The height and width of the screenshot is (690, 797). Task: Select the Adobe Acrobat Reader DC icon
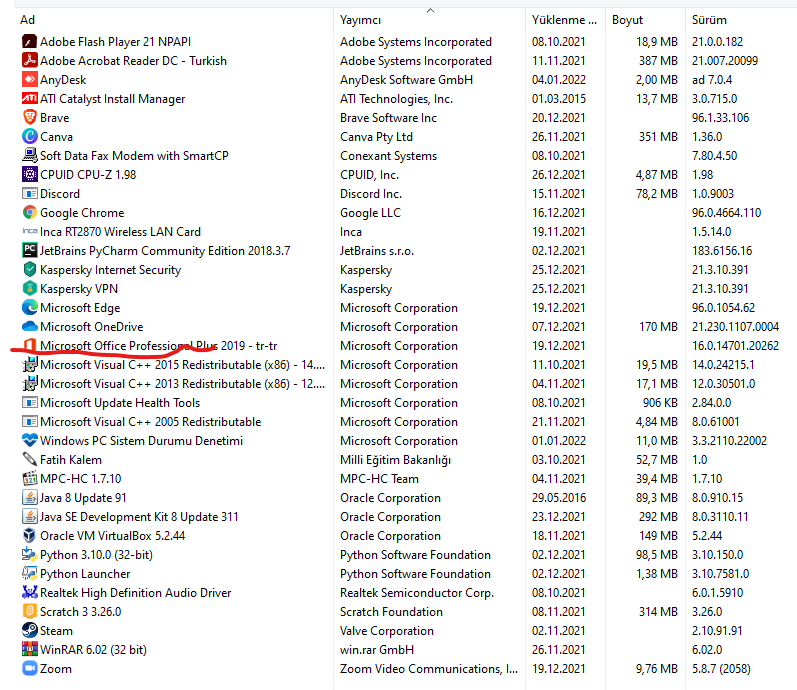pyautogui.click(x=29, y=61)
